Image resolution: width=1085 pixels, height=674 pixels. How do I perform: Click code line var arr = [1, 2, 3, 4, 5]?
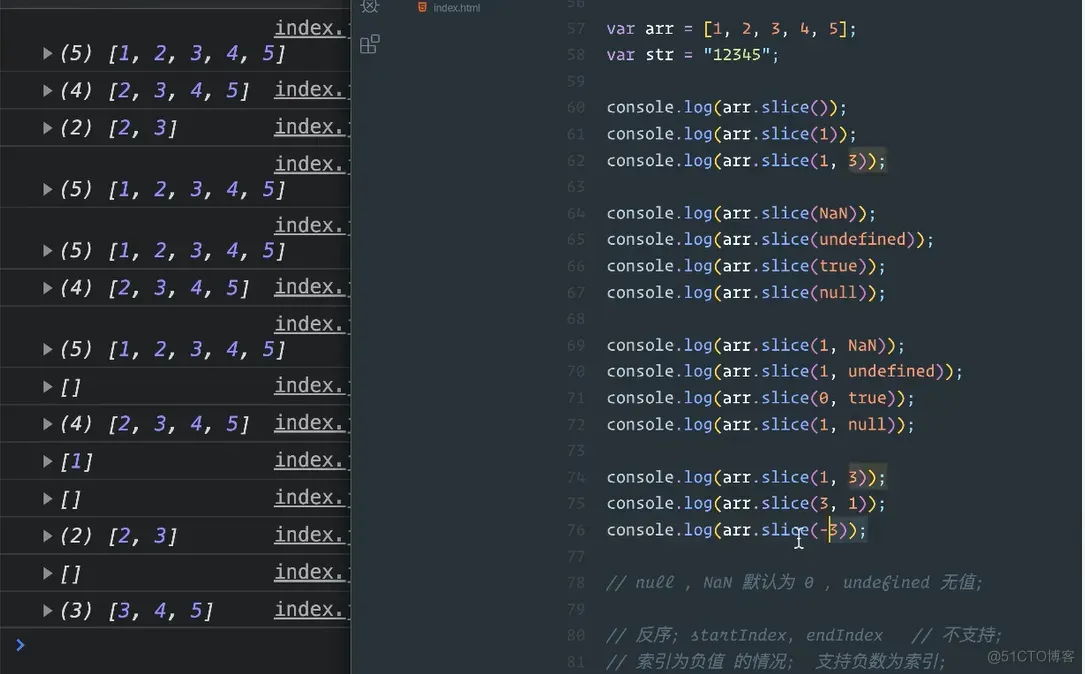pos(731,29)
